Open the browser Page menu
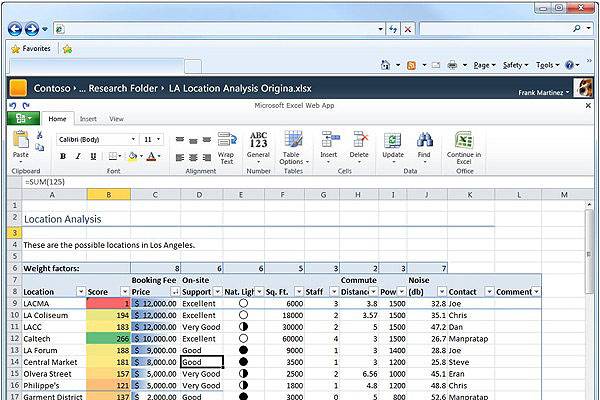 pos(484,65)
